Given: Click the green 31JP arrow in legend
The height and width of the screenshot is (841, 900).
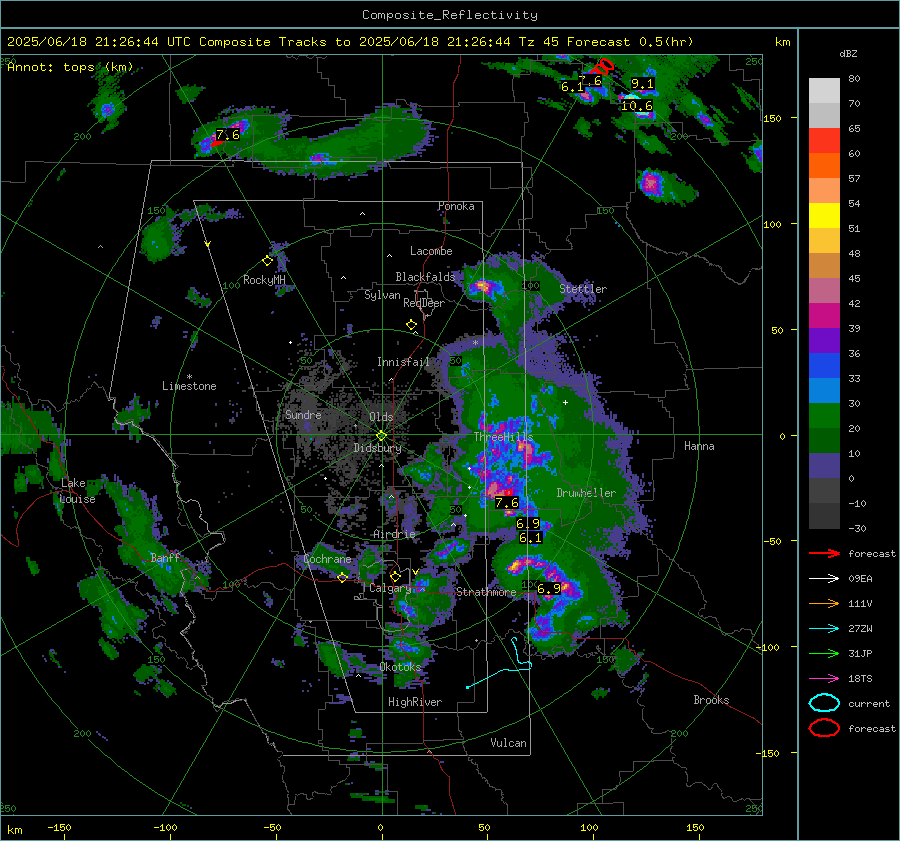Looking at the screenshot, I should click(824, 653).
